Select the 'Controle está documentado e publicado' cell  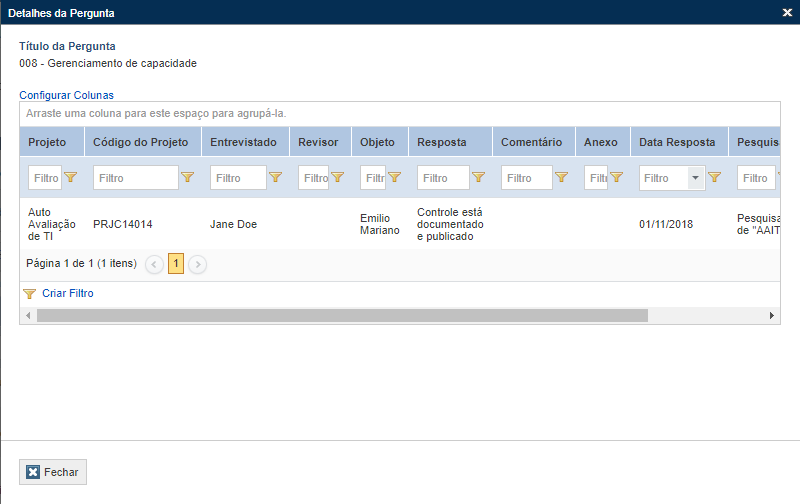(x=450, y=224)
